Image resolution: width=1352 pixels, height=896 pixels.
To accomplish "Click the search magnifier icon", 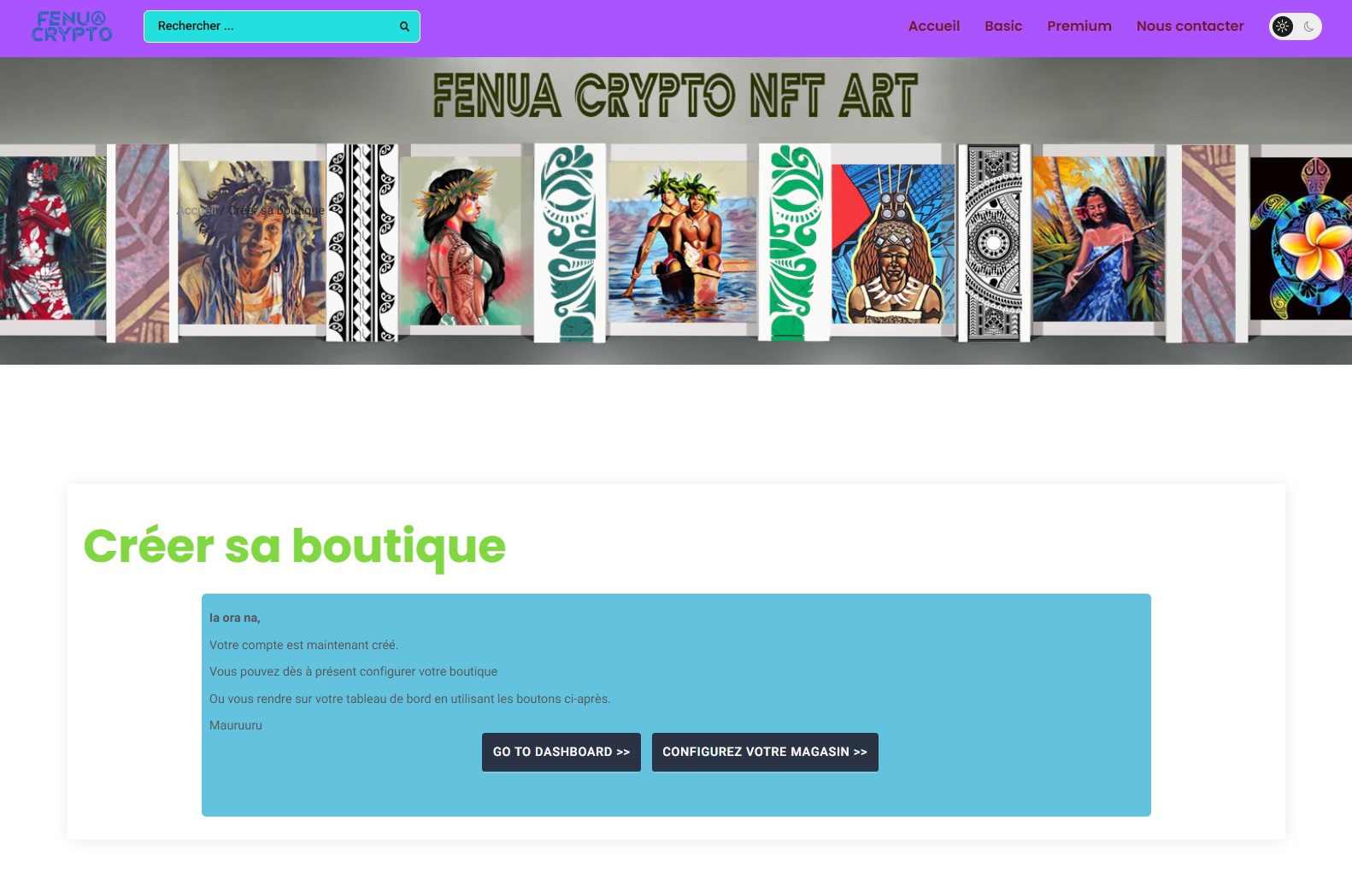I will (404, 26).
